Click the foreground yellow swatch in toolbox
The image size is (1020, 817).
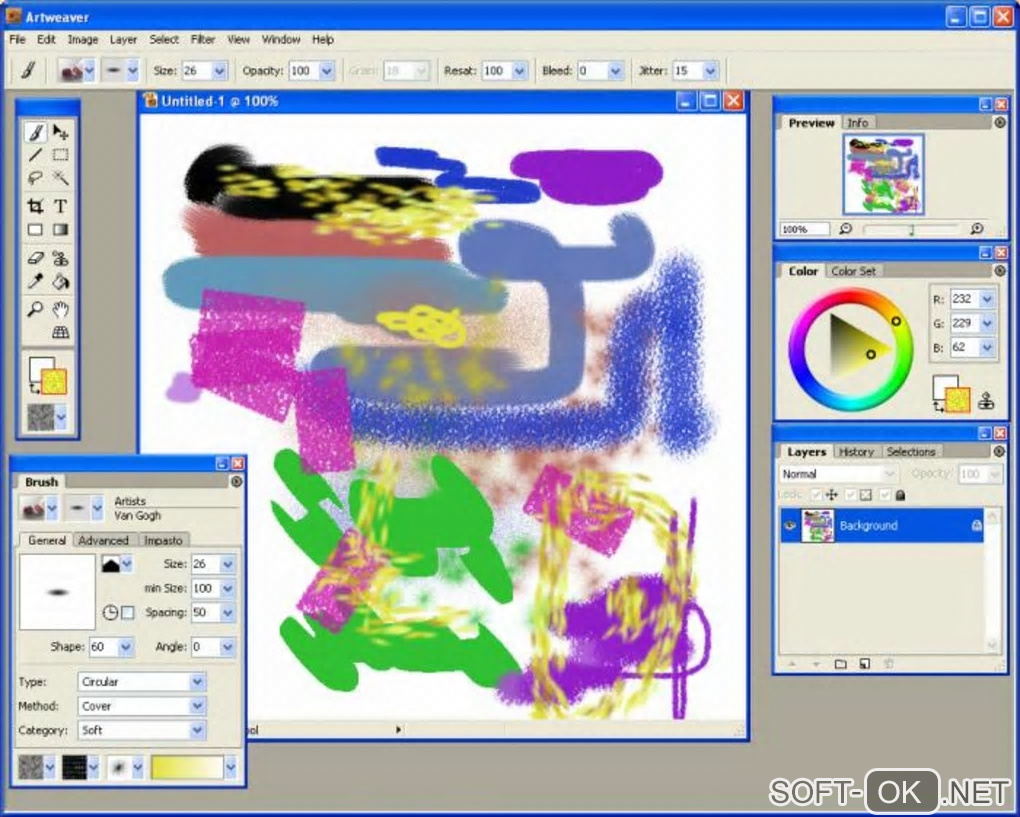(x=54, y=382)
